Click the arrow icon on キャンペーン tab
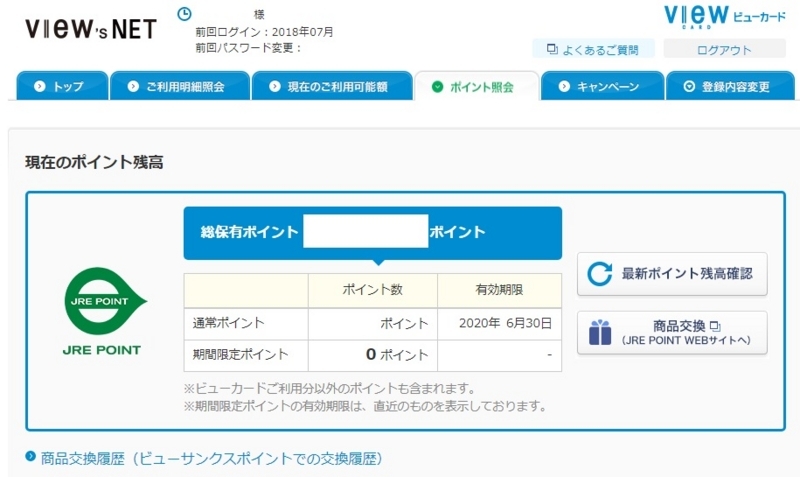Viewport: 800px width, 477px height. (564, 87)
